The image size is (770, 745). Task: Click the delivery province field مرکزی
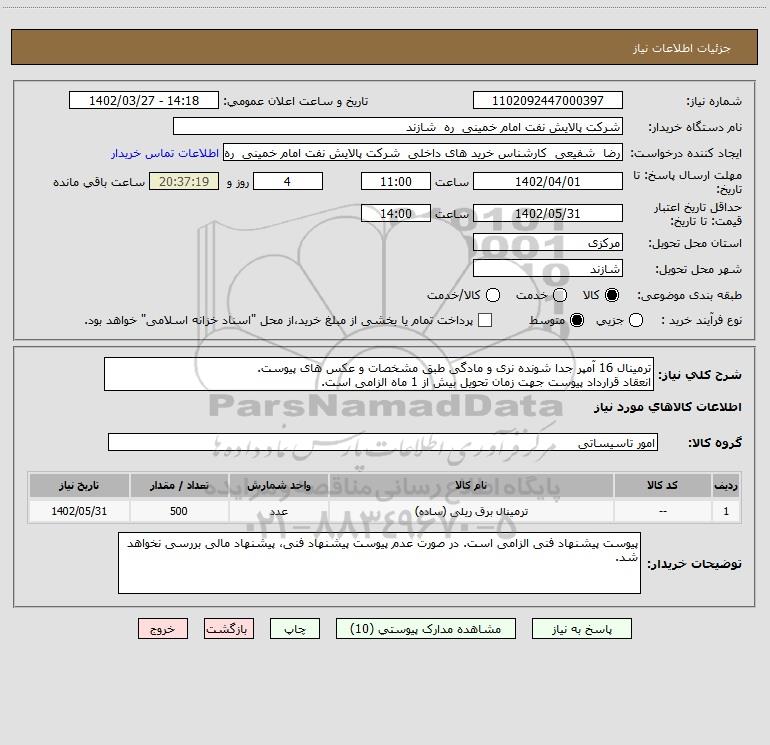548,243
